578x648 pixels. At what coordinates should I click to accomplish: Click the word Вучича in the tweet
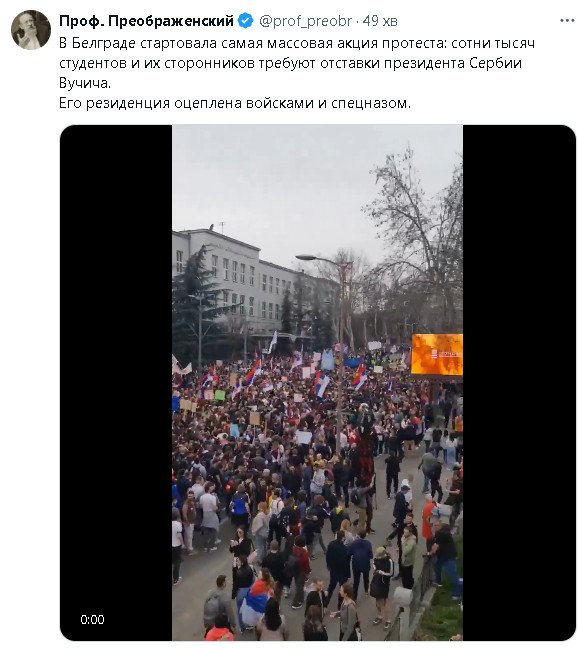point(85,83)
